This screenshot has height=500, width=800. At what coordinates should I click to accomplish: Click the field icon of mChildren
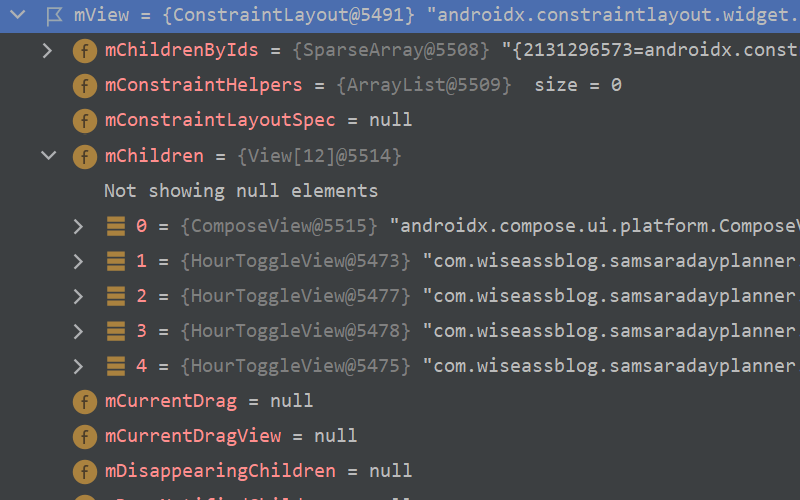click(x=85, y=156)
